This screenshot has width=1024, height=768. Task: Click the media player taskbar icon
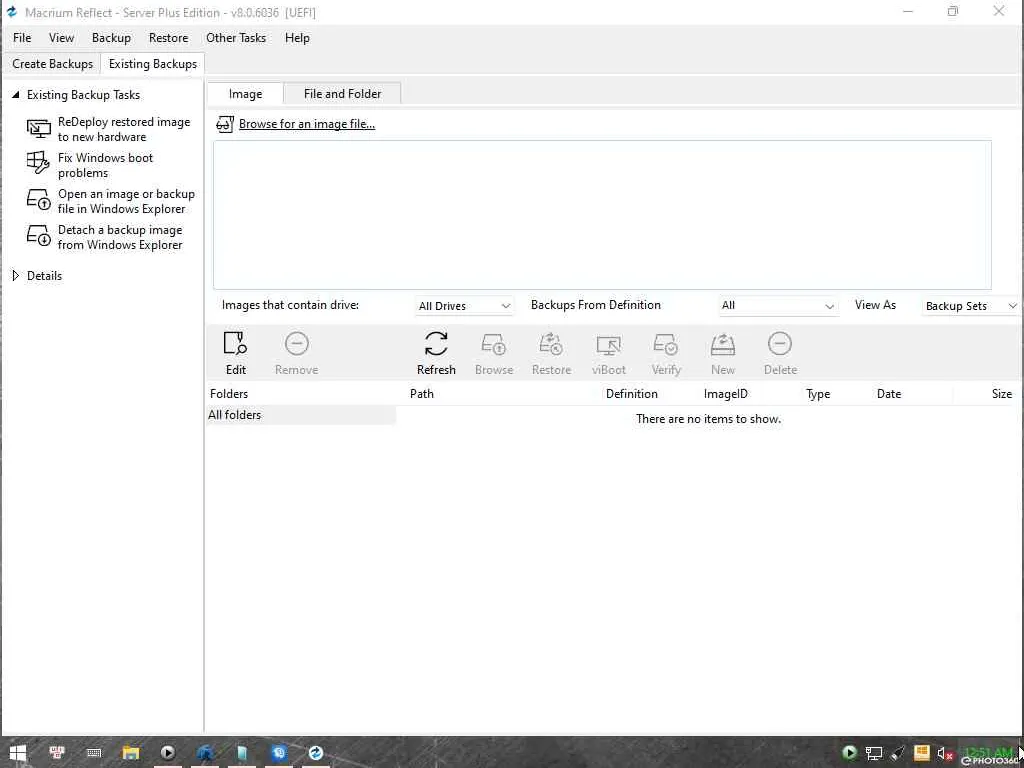click(x=167, y=753)
